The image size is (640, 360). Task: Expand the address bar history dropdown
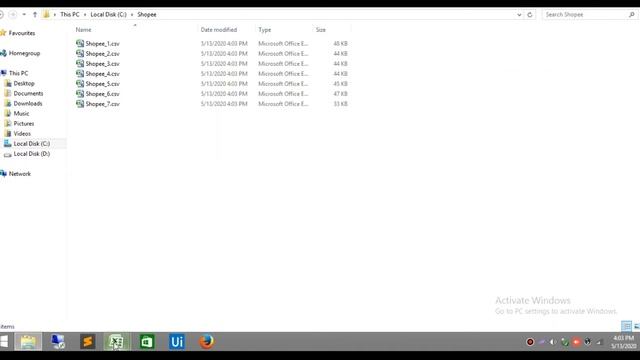519,15
